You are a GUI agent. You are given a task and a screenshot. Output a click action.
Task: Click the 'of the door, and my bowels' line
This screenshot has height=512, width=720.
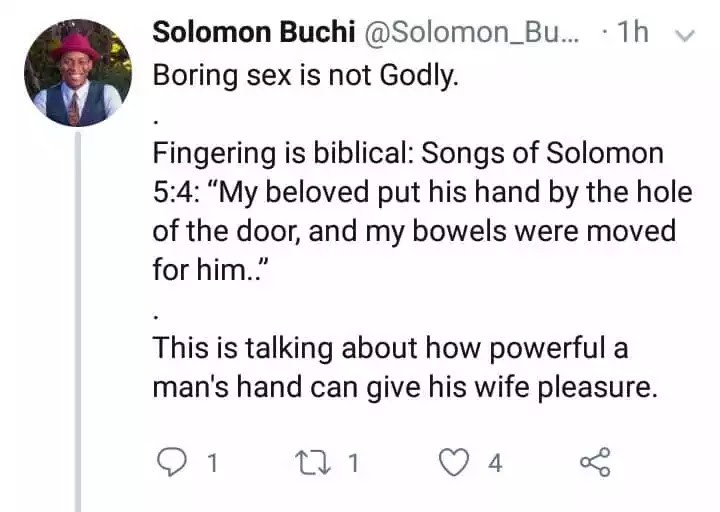click(x=414, y=231)
